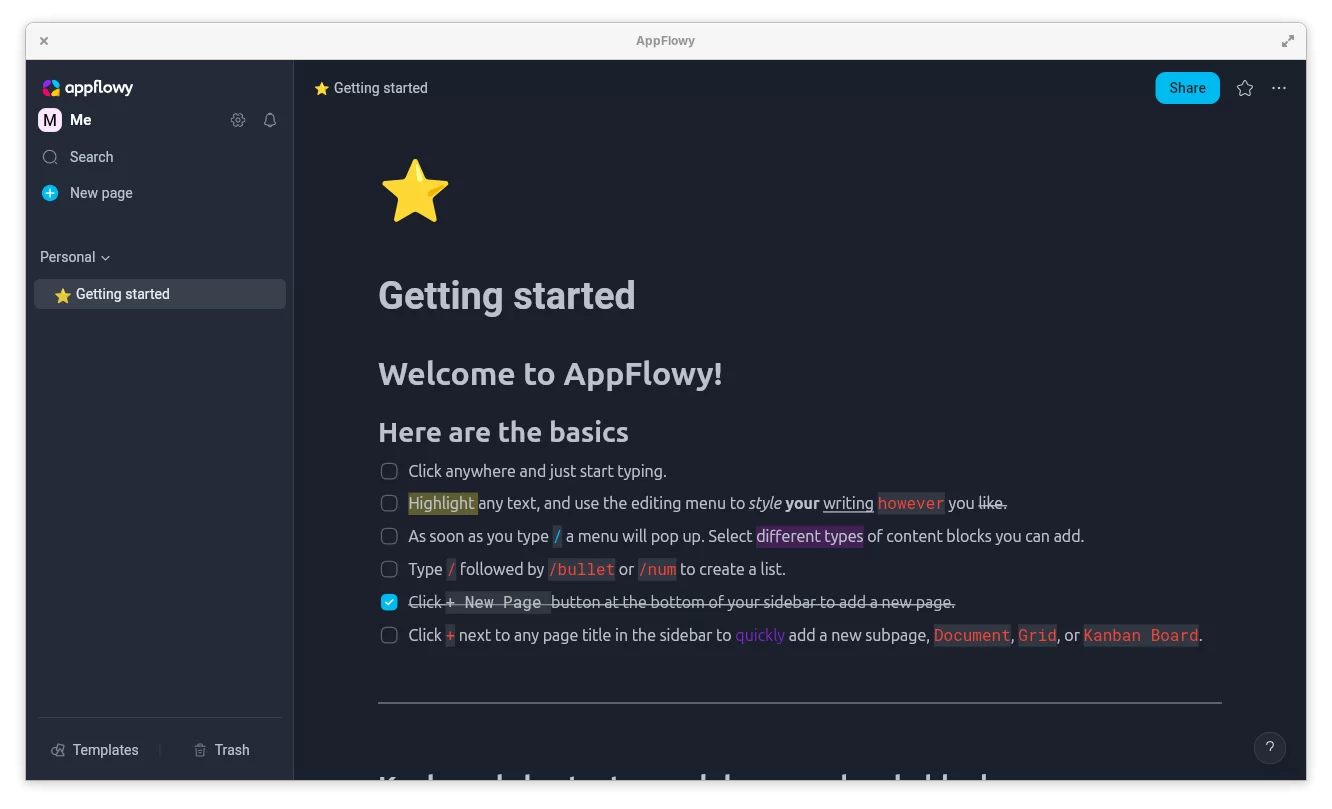Click the New page plus icon

pos(50,193)
